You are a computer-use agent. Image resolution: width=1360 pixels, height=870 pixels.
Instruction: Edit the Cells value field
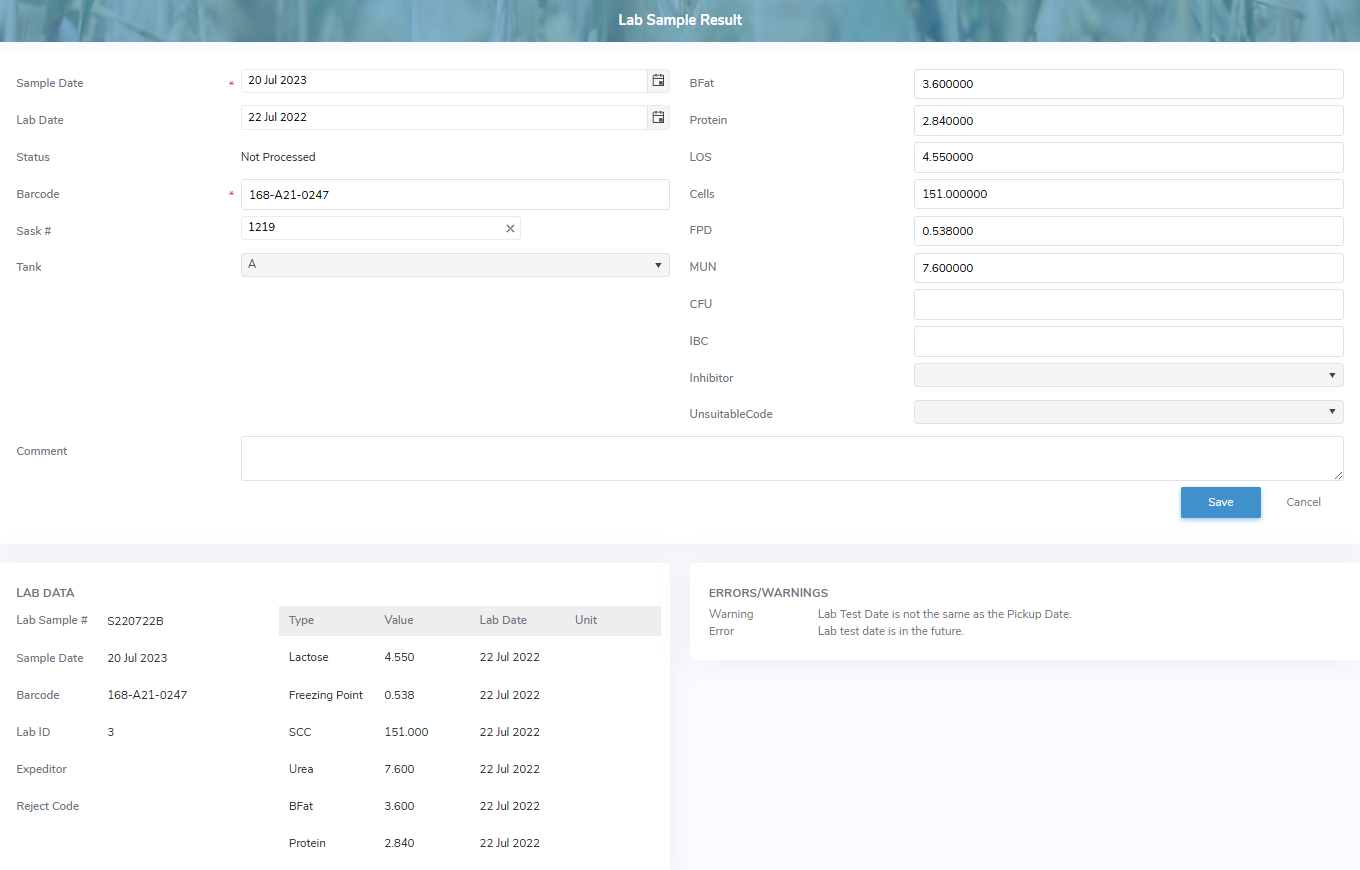(x=1128, y=194)
